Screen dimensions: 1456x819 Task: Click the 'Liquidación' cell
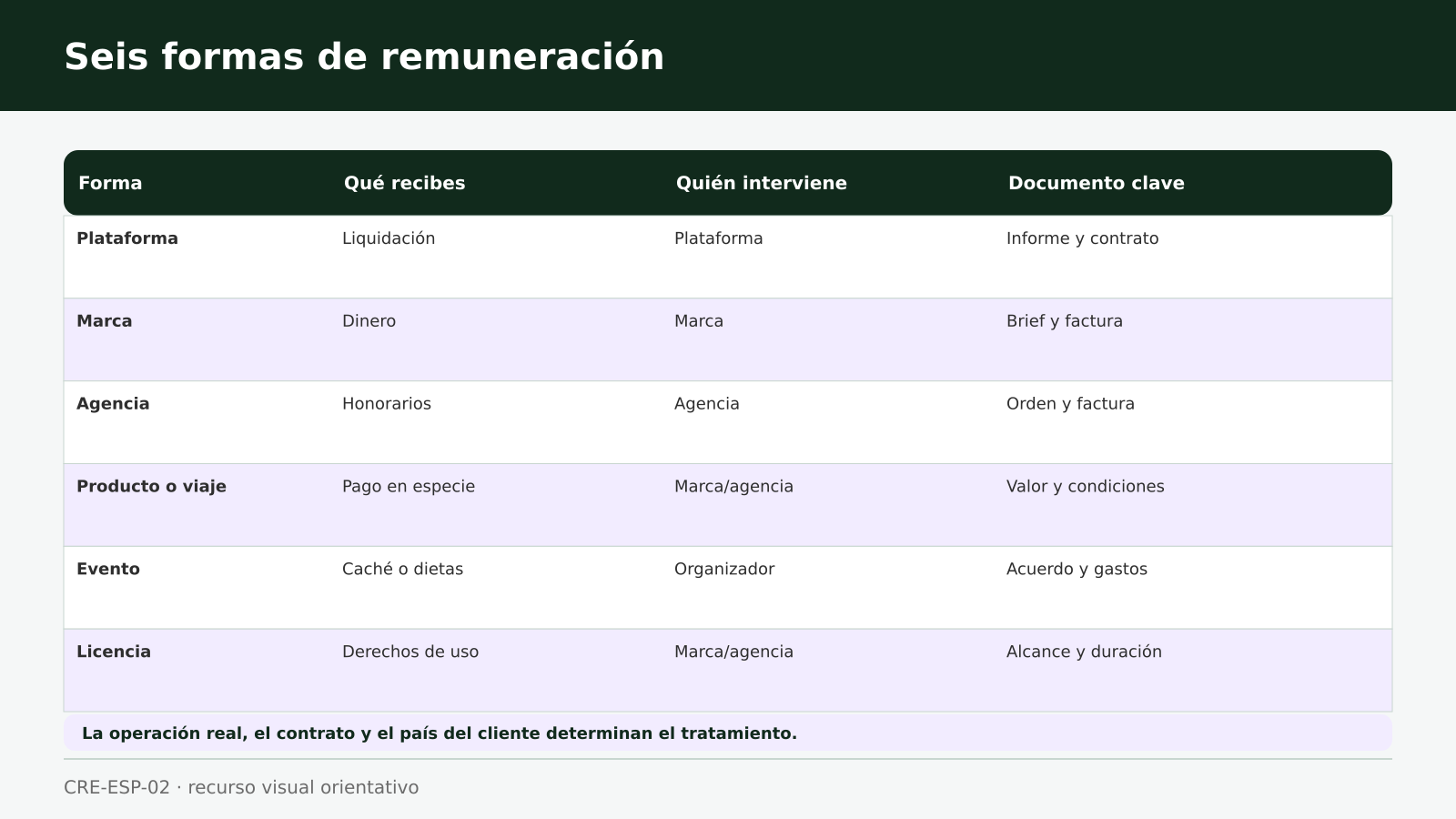click(x=389, y=238)
